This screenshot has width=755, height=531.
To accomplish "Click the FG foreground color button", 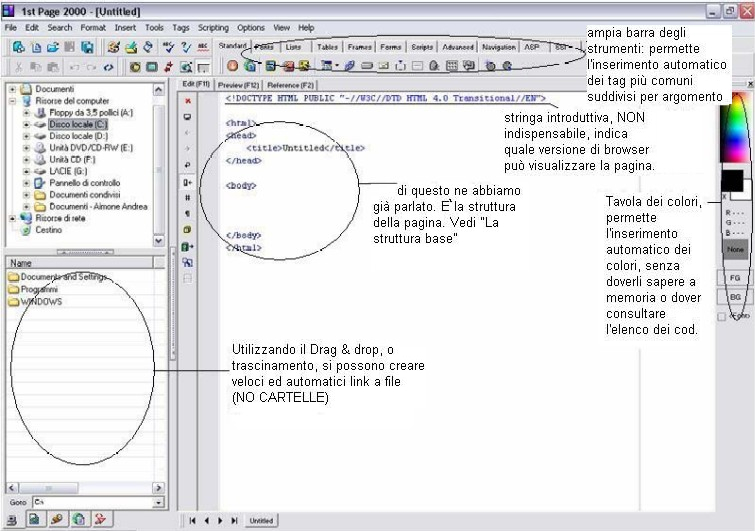I will [x=735, y=278].
